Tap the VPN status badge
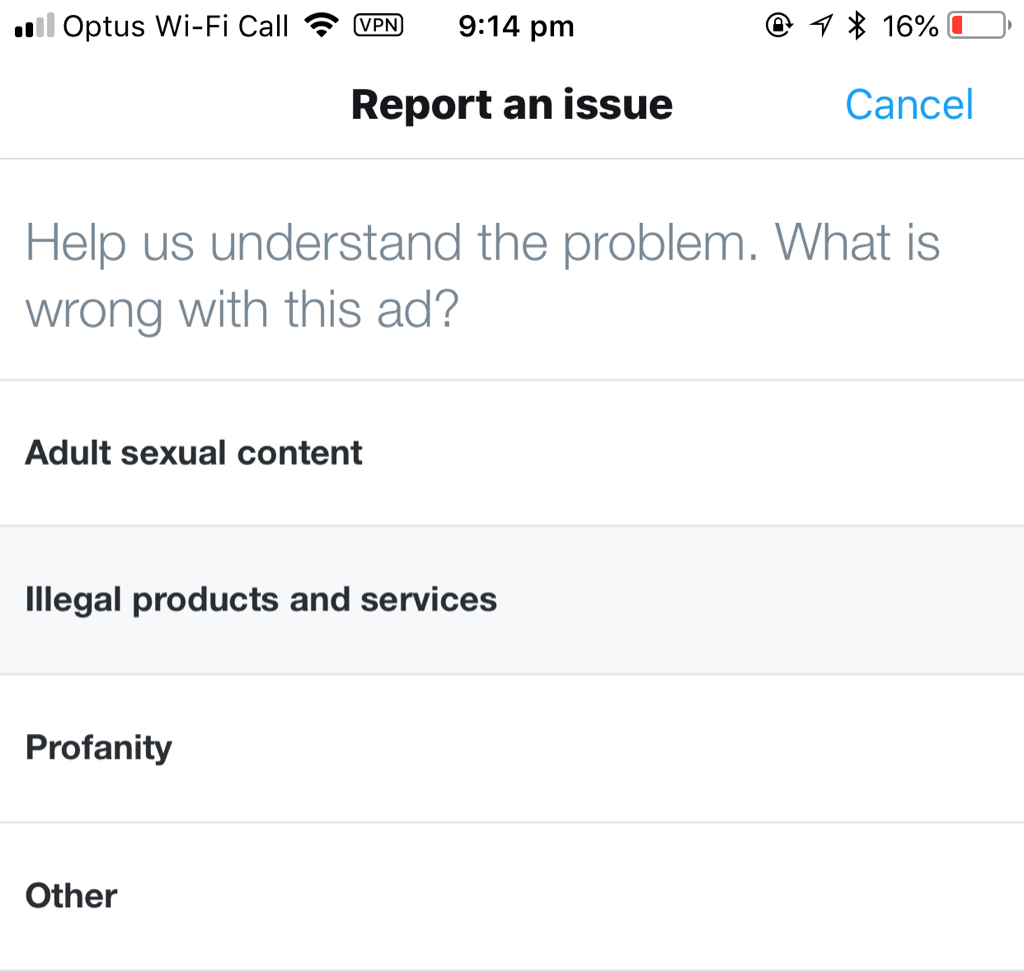Screen dimensions: 1024x971 pos(378,26)
